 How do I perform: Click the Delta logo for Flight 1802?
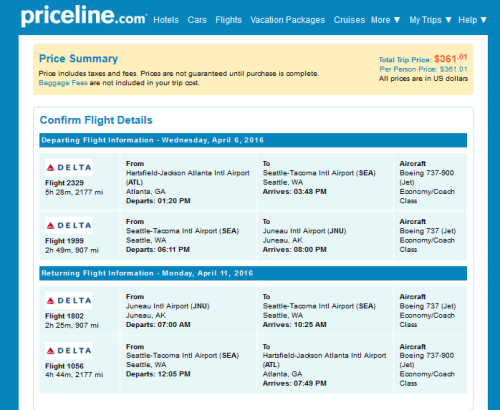pyautogui.click(x=69, y=301)
